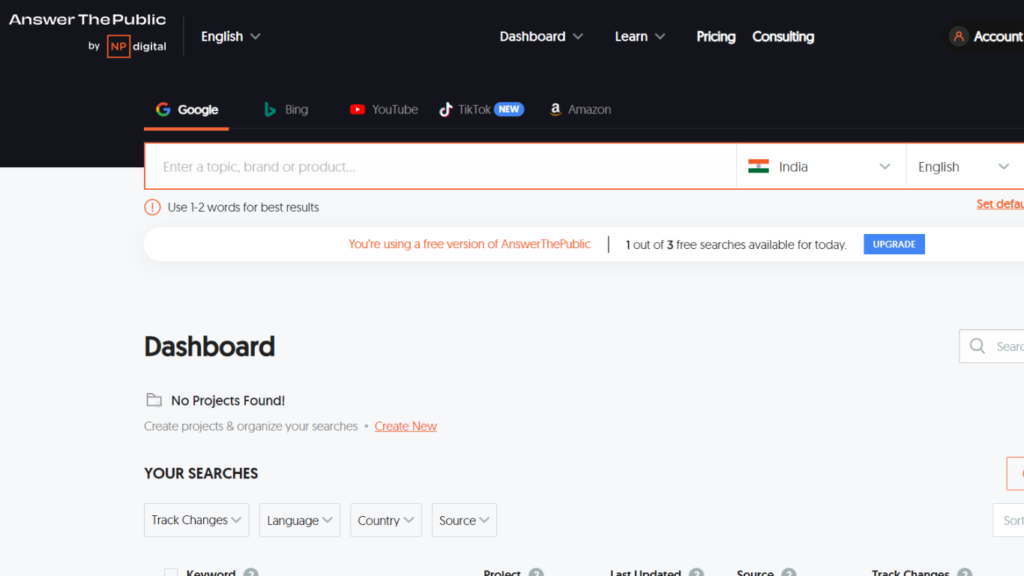The height and width of the screenshot is (576, 1024).
Task: Open the Language filter dropdown
Action: [300, 520]
